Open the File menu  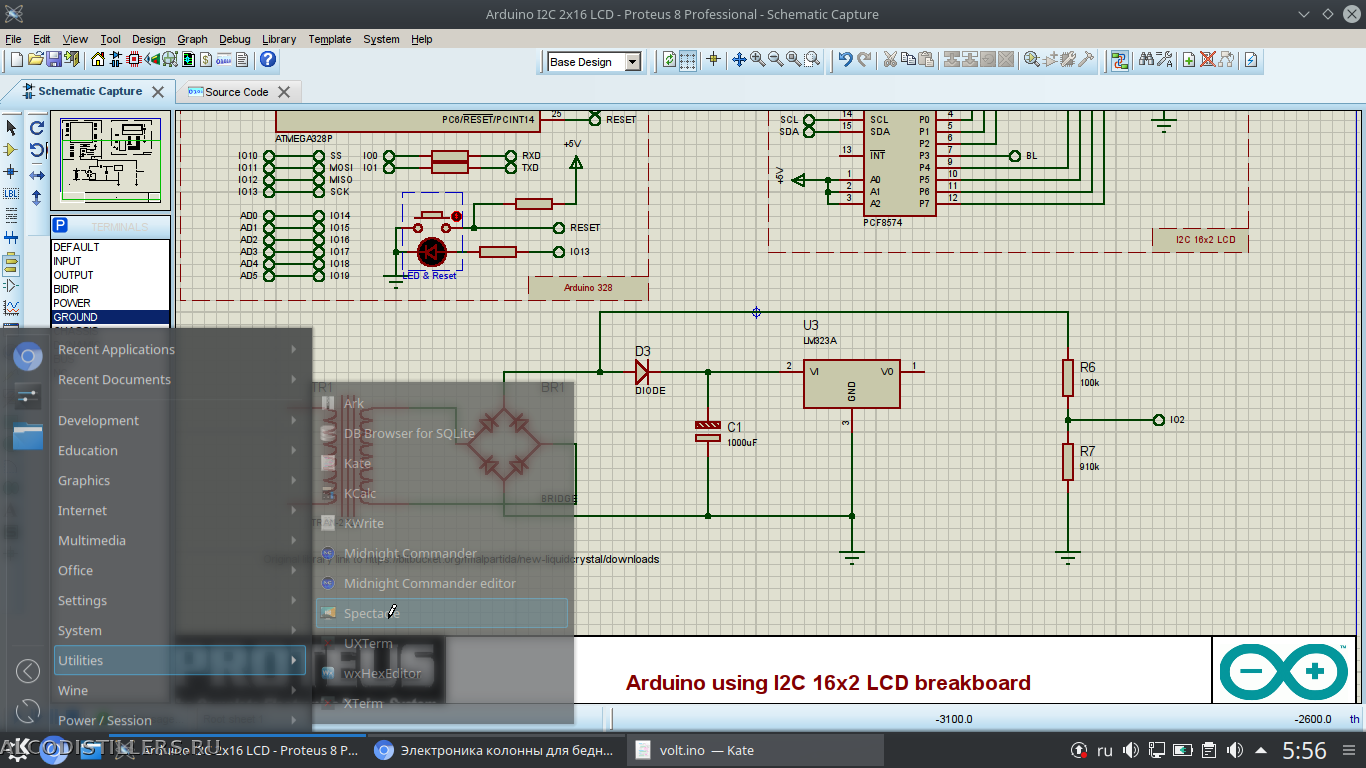(13, 39)
